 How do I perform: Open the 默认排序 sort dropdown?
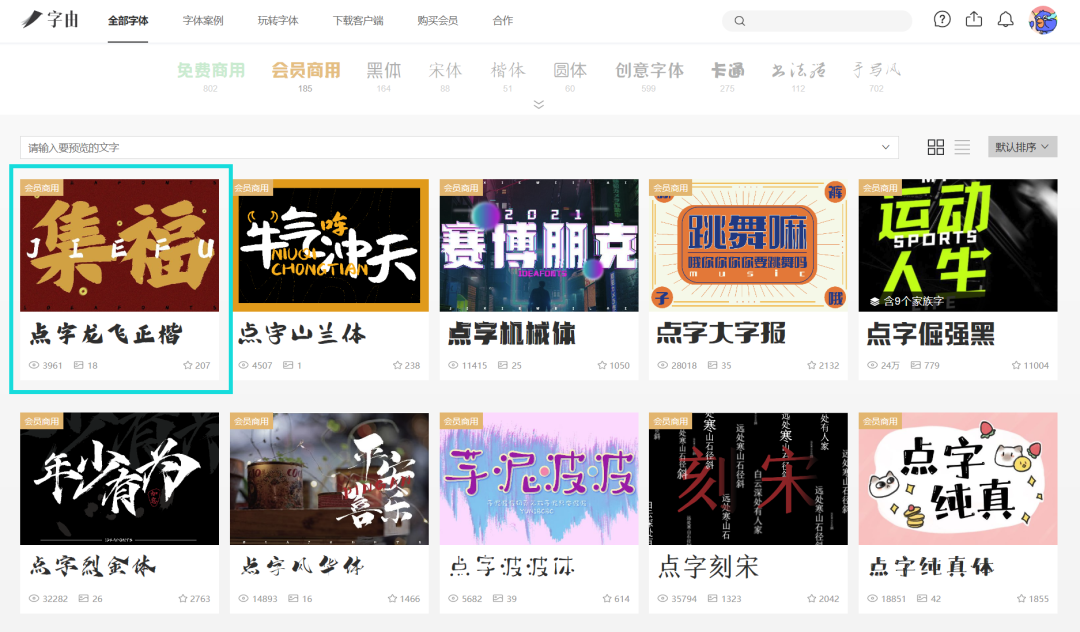(1022, 147)
